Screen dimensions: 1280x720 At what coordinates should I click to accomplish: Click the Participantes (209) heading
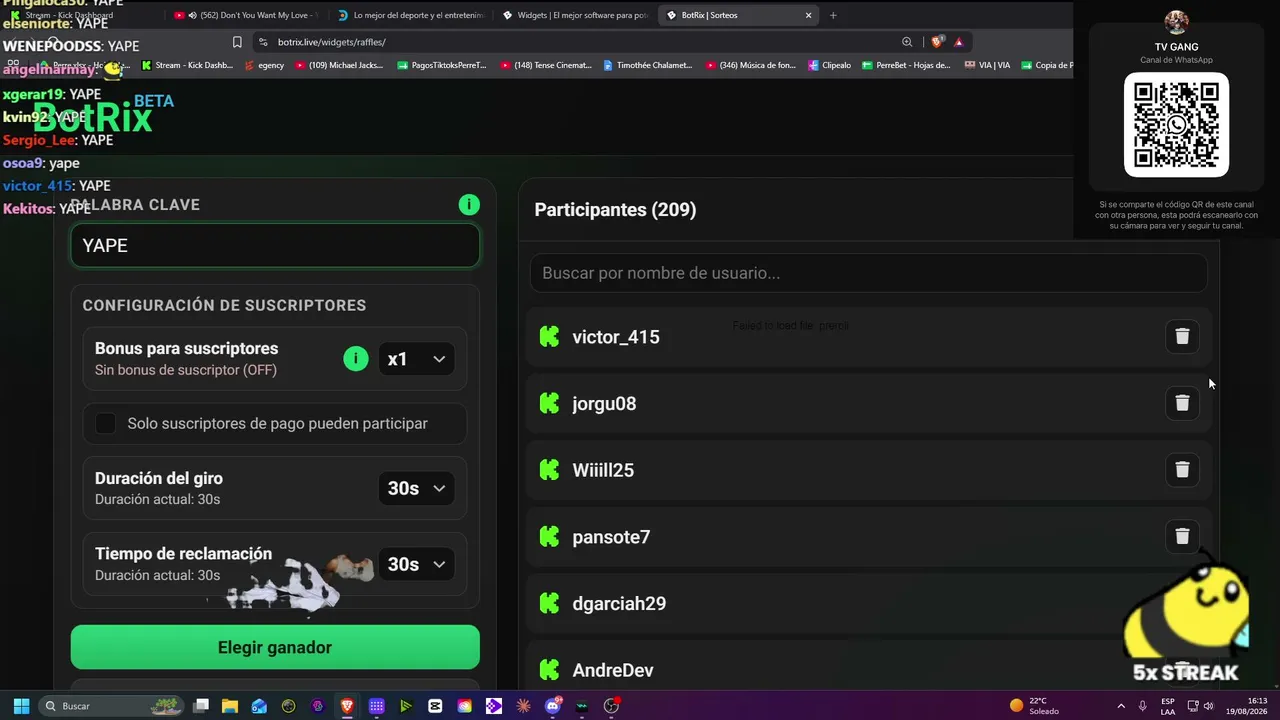click(x=615, y=210)
